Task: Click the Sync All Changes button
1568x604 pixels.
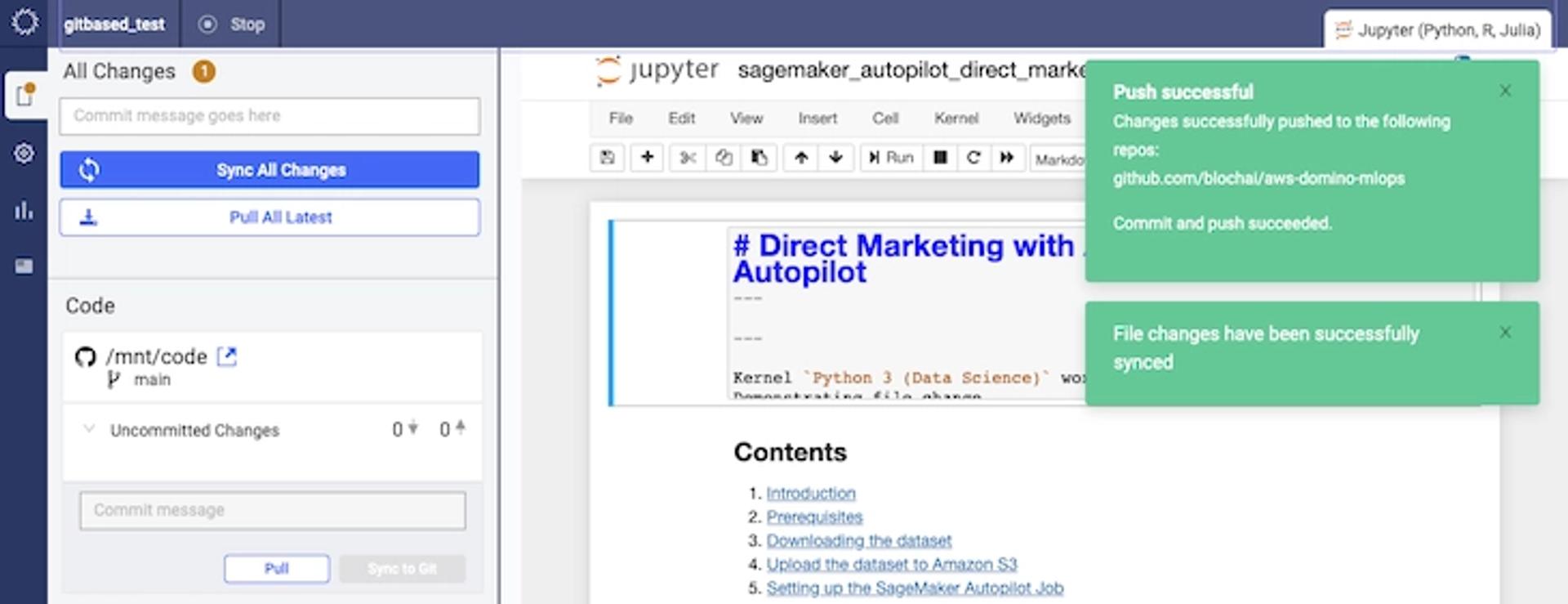Action: tap(269, 170)
